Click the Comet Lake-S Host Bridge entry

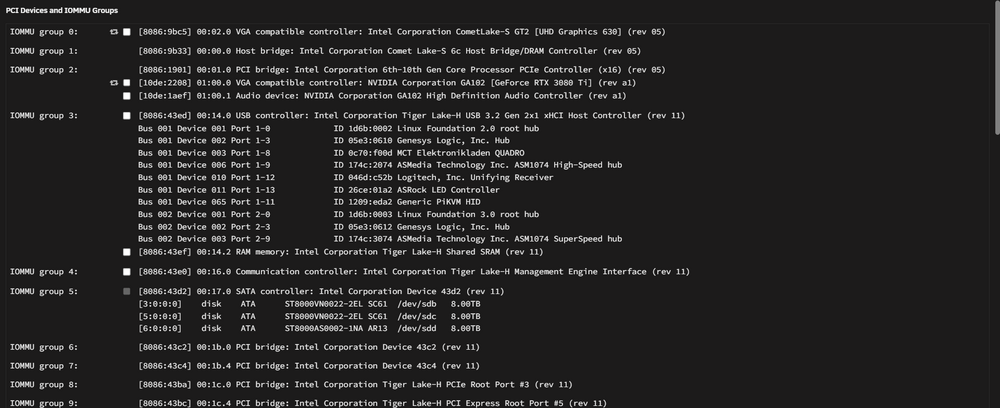pos(390,51)
